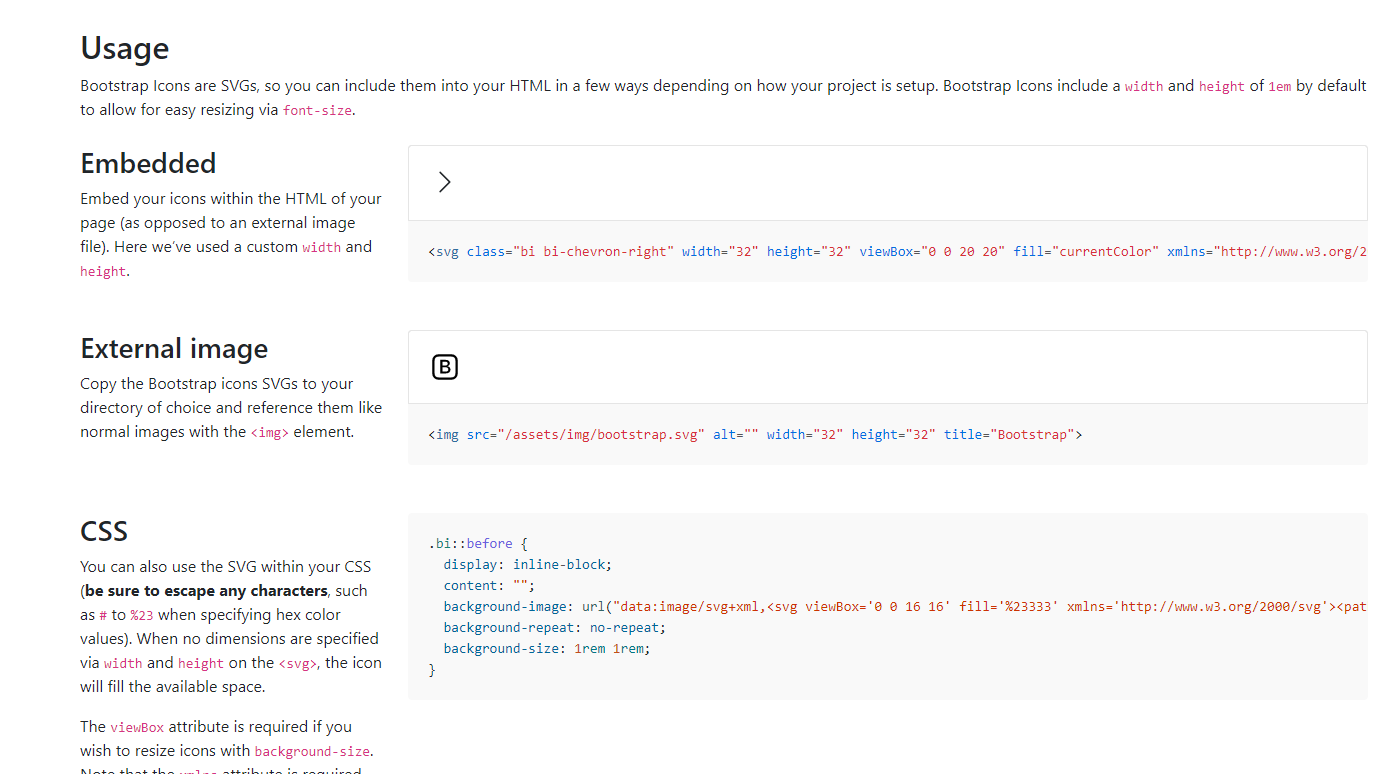Click the Bootstrap logo icon preview
Screen dimensions: 1394x774
(444, 366)
